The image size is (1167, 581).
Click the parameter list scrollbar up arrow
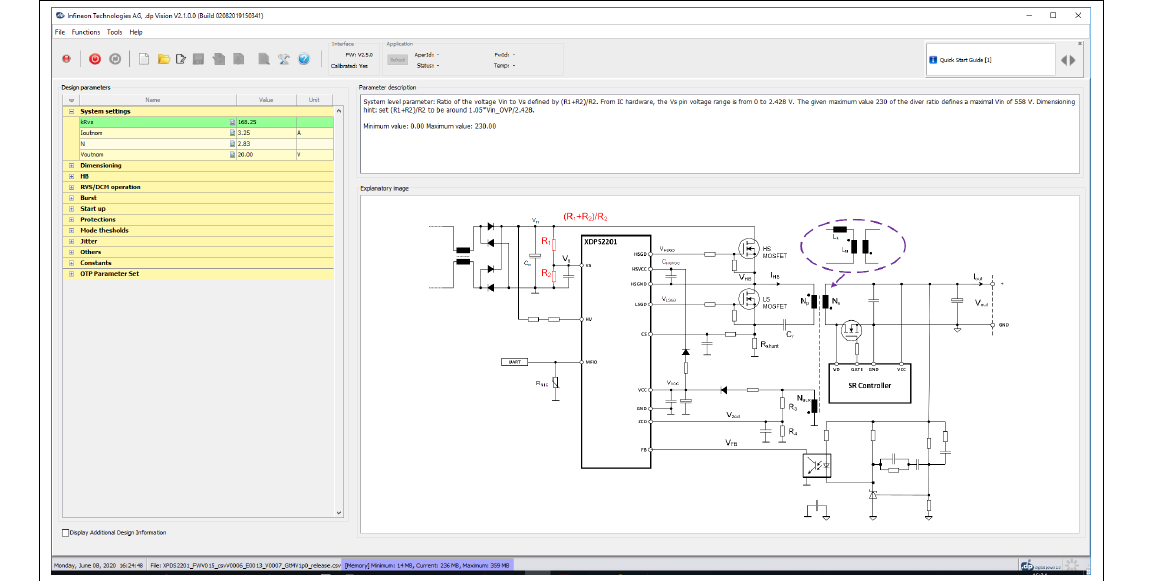tap(339, 110)
